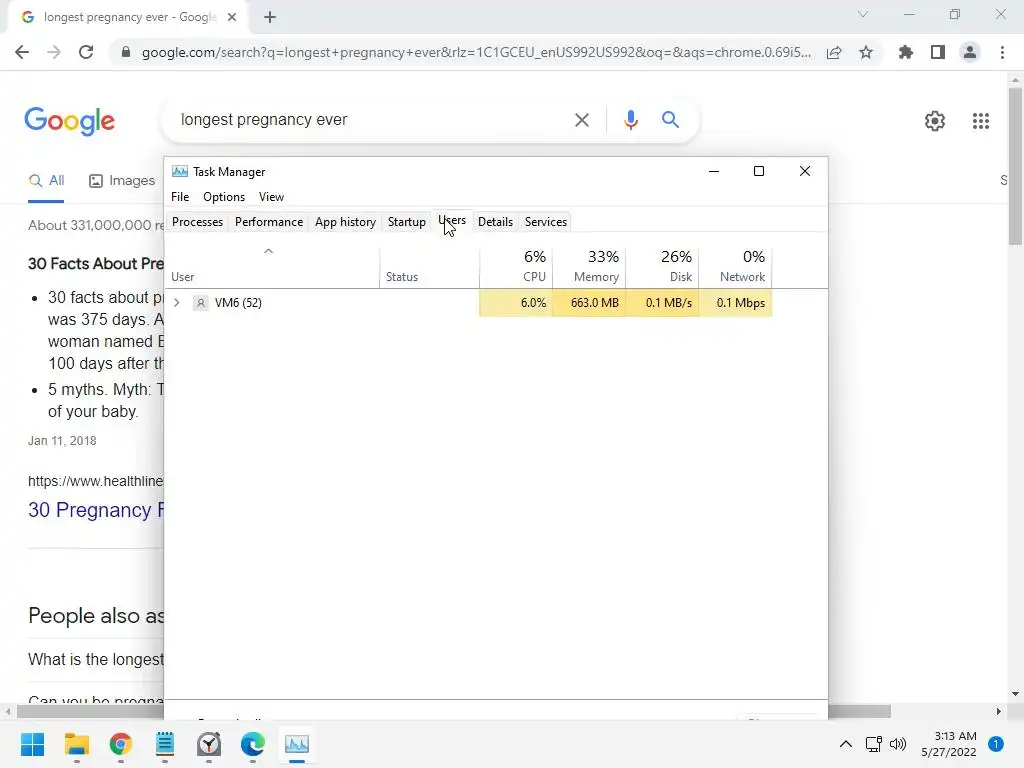1024x768 pixels.
Task: Open volume control in system tray
Action: click(x=899, y=744)
